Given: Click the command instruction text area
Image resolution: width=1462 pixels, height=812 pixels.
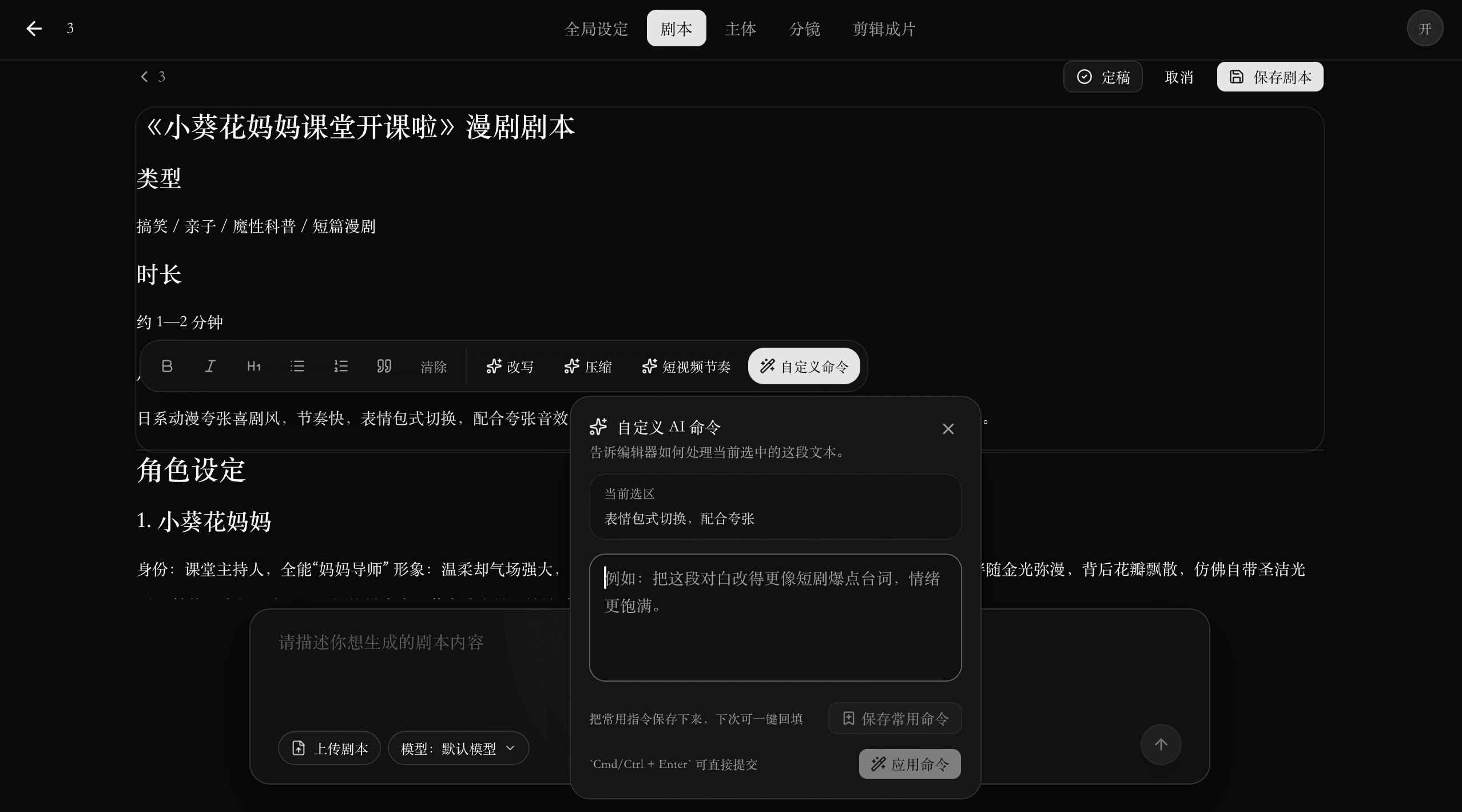Looking at the screenshot, I should click(x=775, y=618).
